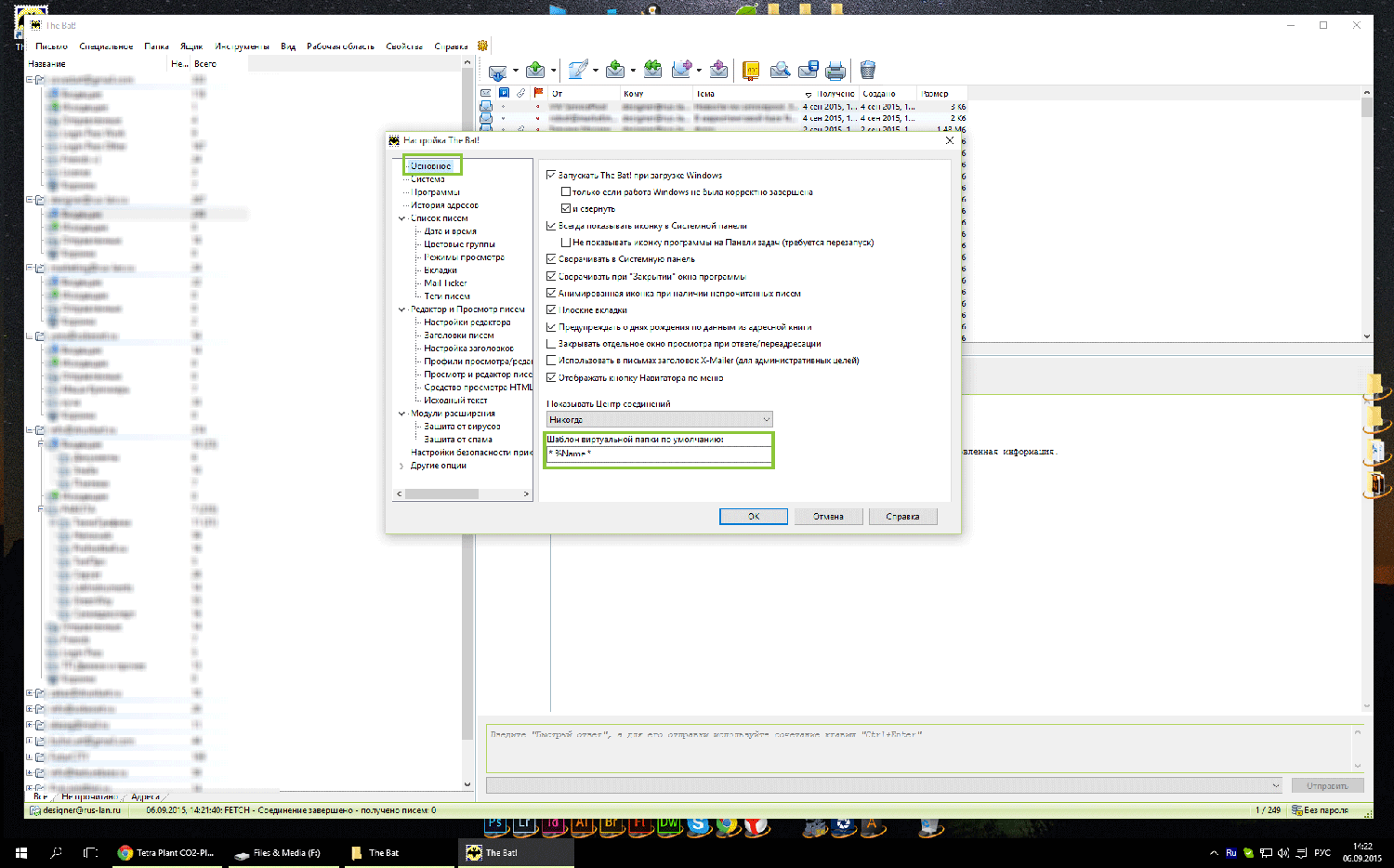Open dropdown arrow next to Forward icon
Image resolution: width=1394 pixels, height=868 pixels.
699,71
